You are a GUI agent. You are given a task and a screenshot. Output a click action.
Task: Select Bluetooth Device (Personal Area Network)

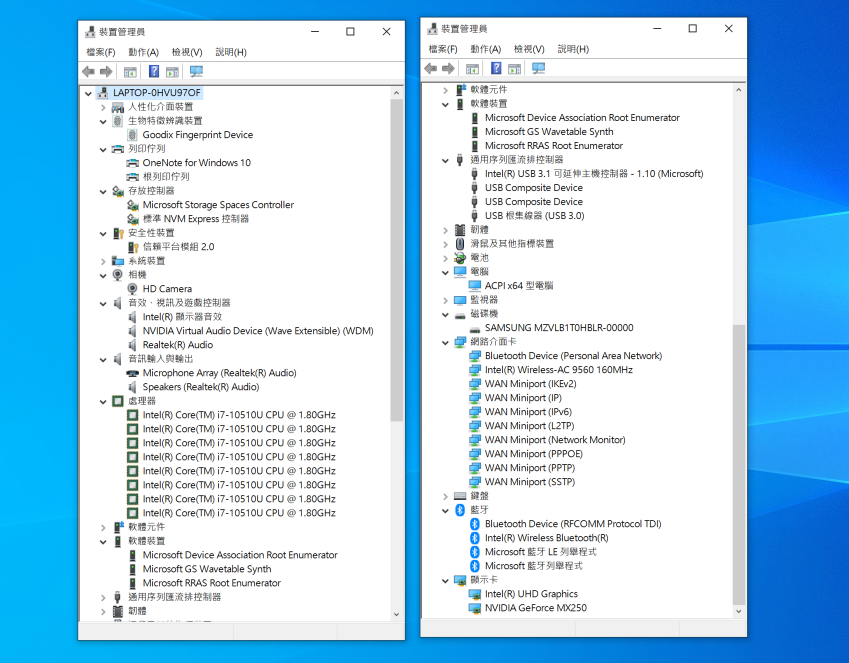tap(573, 356)
